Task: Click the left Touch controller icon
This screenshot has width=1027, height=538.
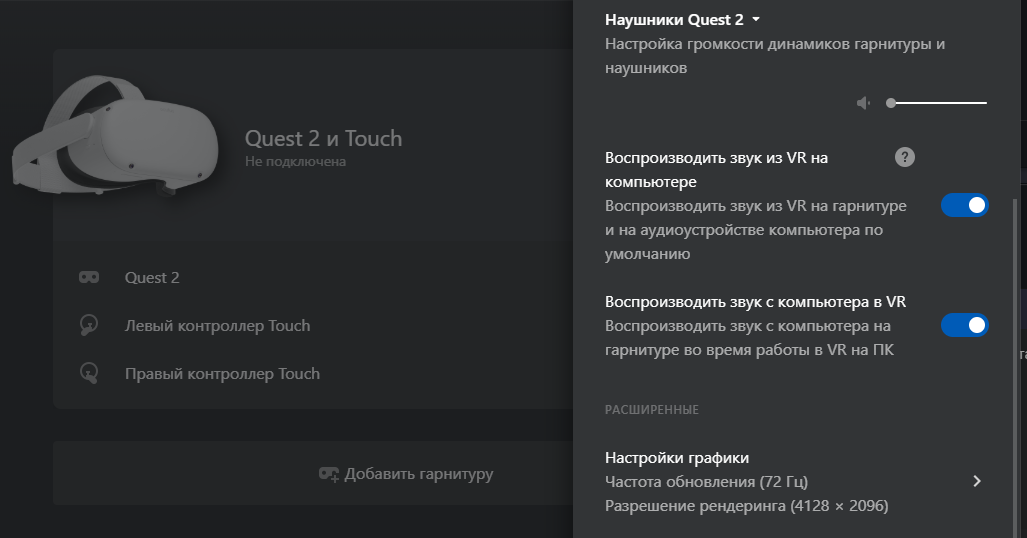Action: (x=89, y=325)
